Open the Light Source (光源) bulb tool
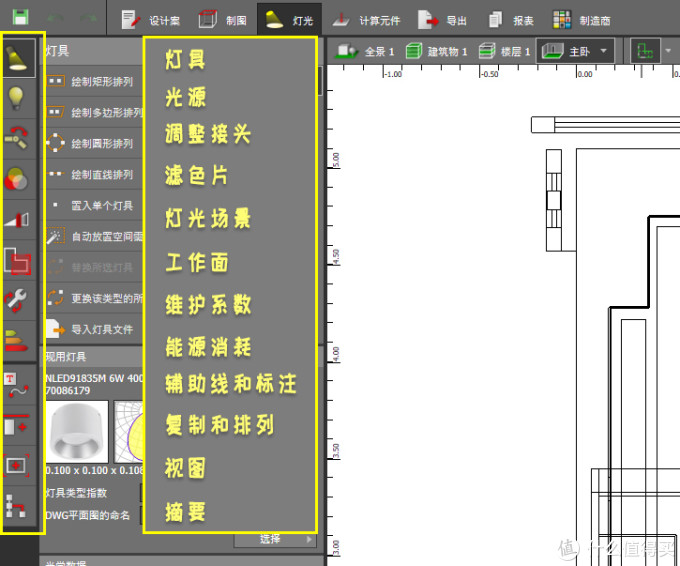This screenshot has width=680, height=566. [19, 98]
